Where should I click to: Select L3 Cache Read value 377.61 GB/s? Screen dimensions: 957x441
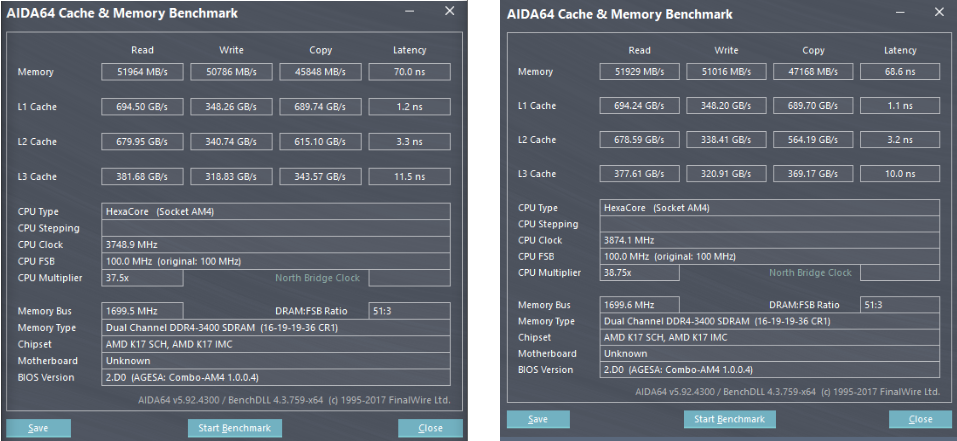[x=639, y=174]
